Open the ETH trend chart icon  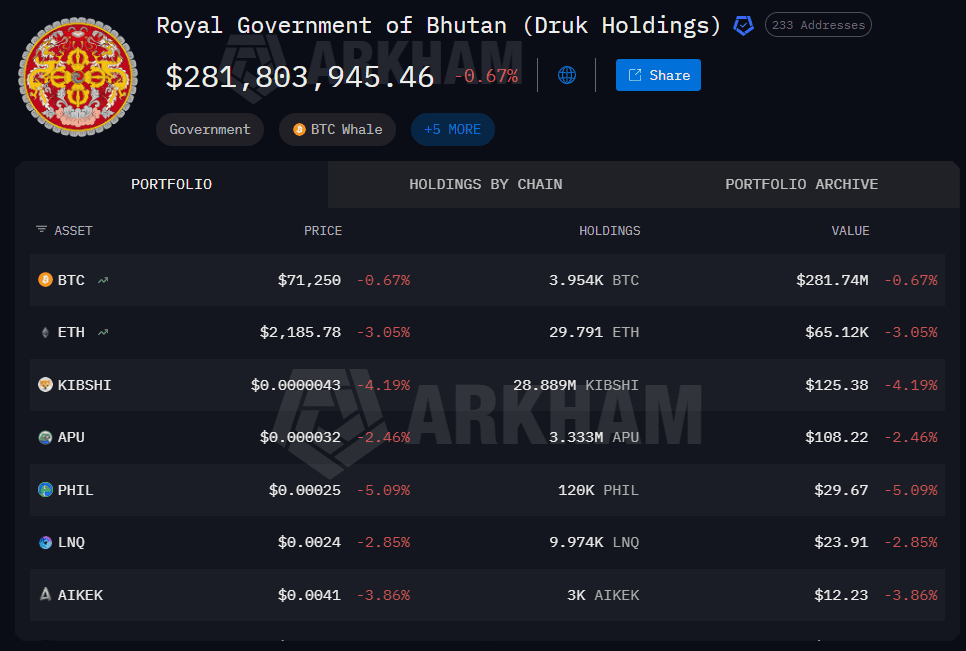103,333
